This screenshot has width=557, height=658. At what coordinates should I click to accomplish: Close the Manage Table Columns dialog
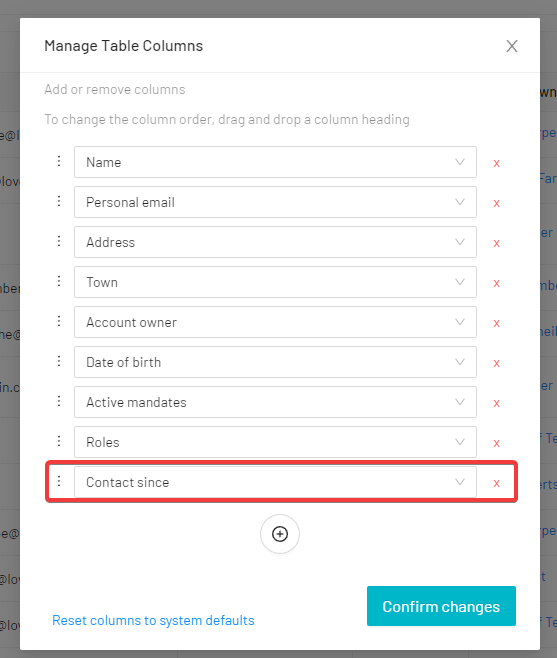point(512,46)
